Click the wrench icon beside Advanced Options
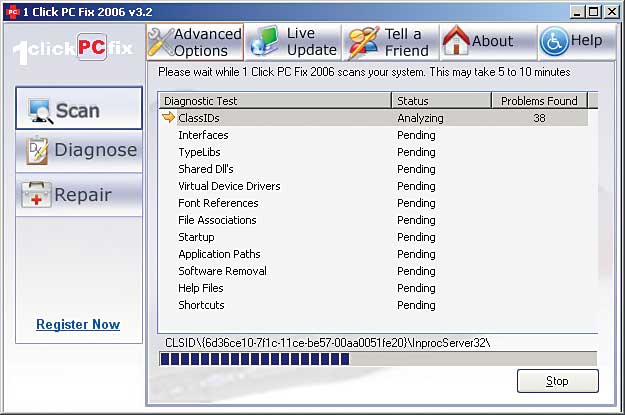Screen dimensions: 625x415 pos(161,42)
